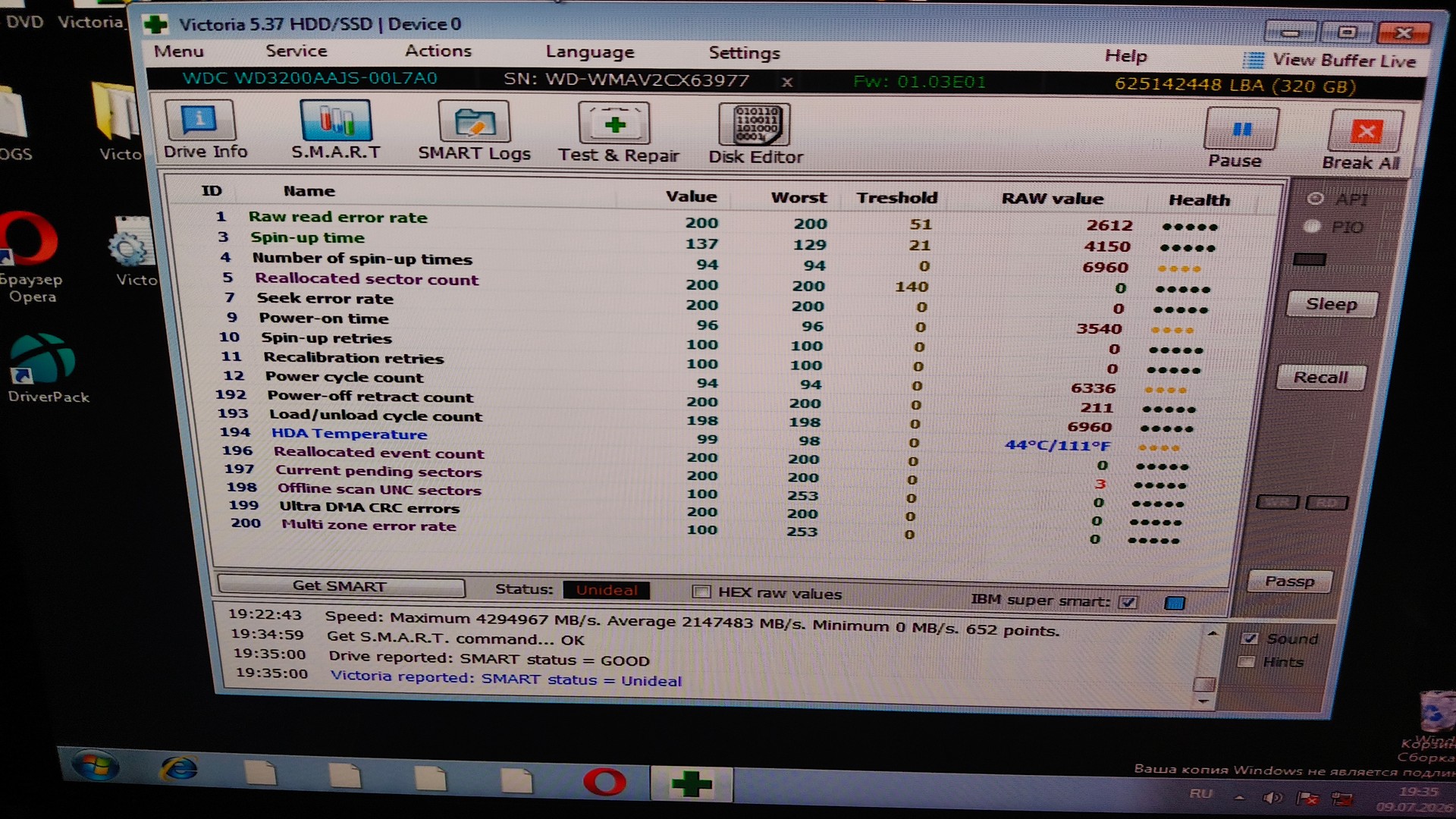The height and width of the screenshot is (819, 1456).
Task: Click the Opera icon in the taskbar
Action: (x=604, y=781)
